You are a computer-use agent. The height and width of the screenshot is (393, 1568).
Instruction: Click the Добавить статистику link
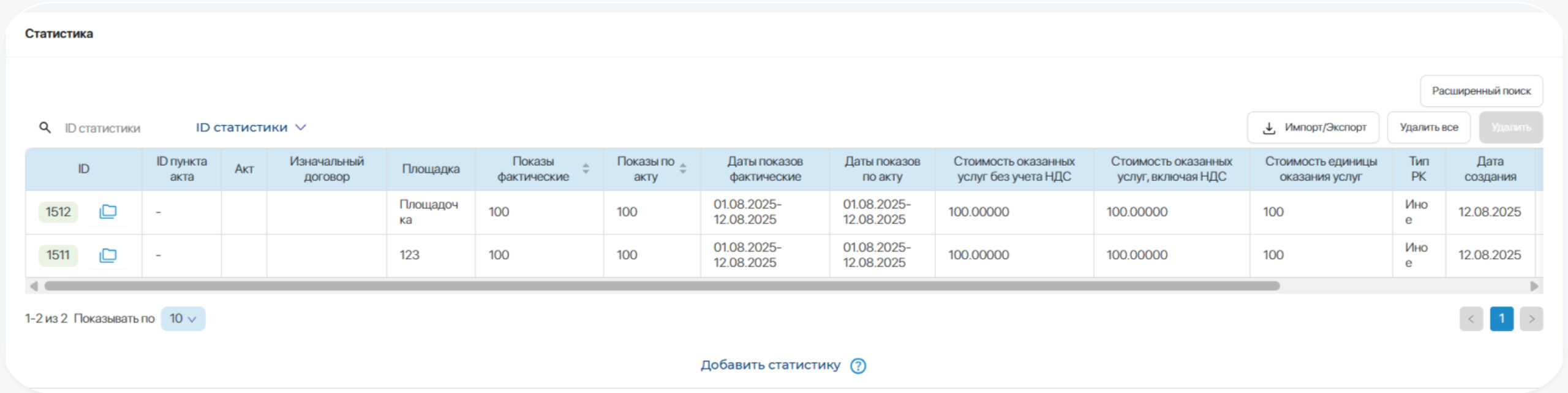click(770, 365)
